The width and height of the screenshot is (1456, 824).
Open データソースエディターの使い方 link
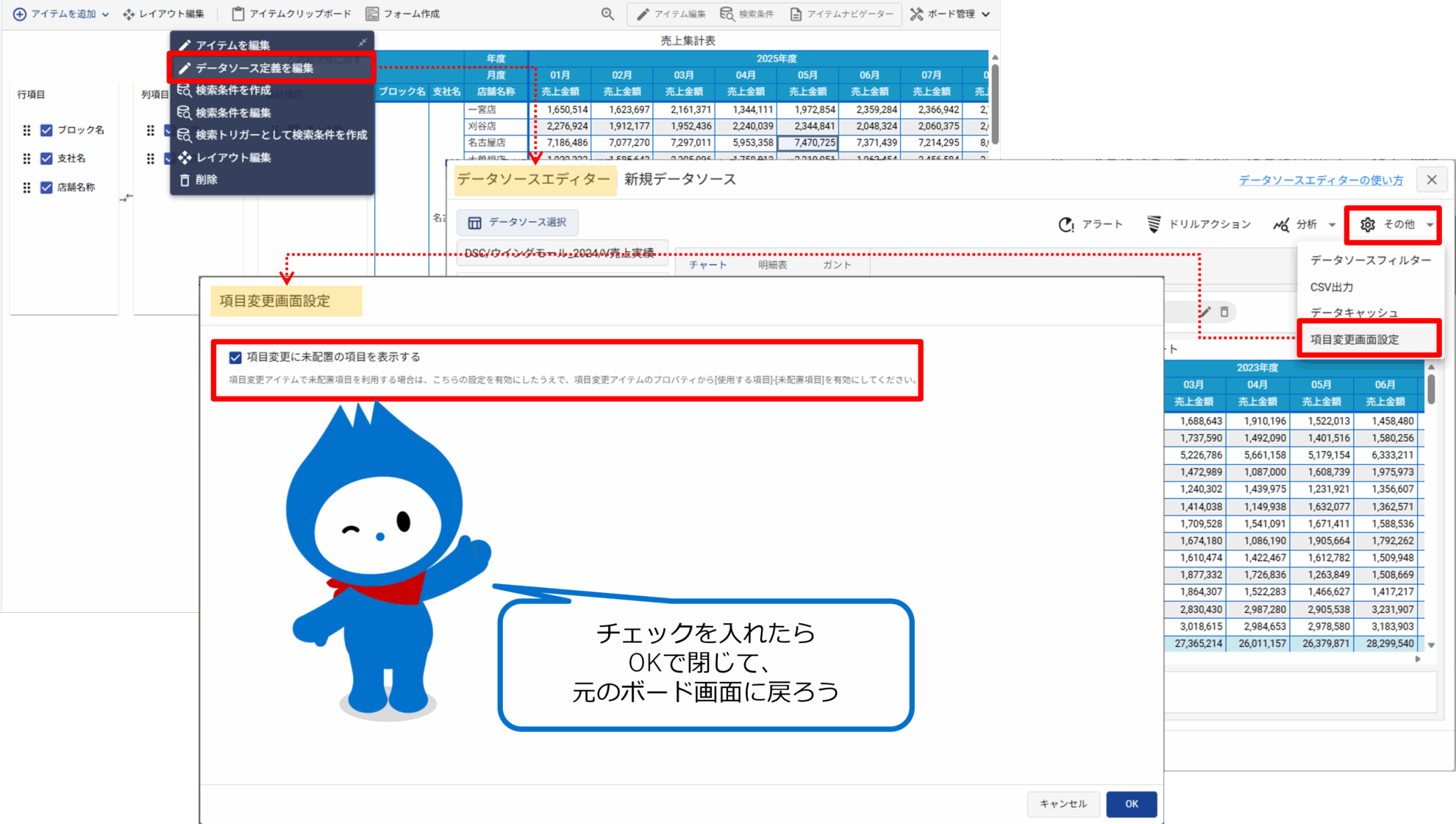coord(1320,180)
